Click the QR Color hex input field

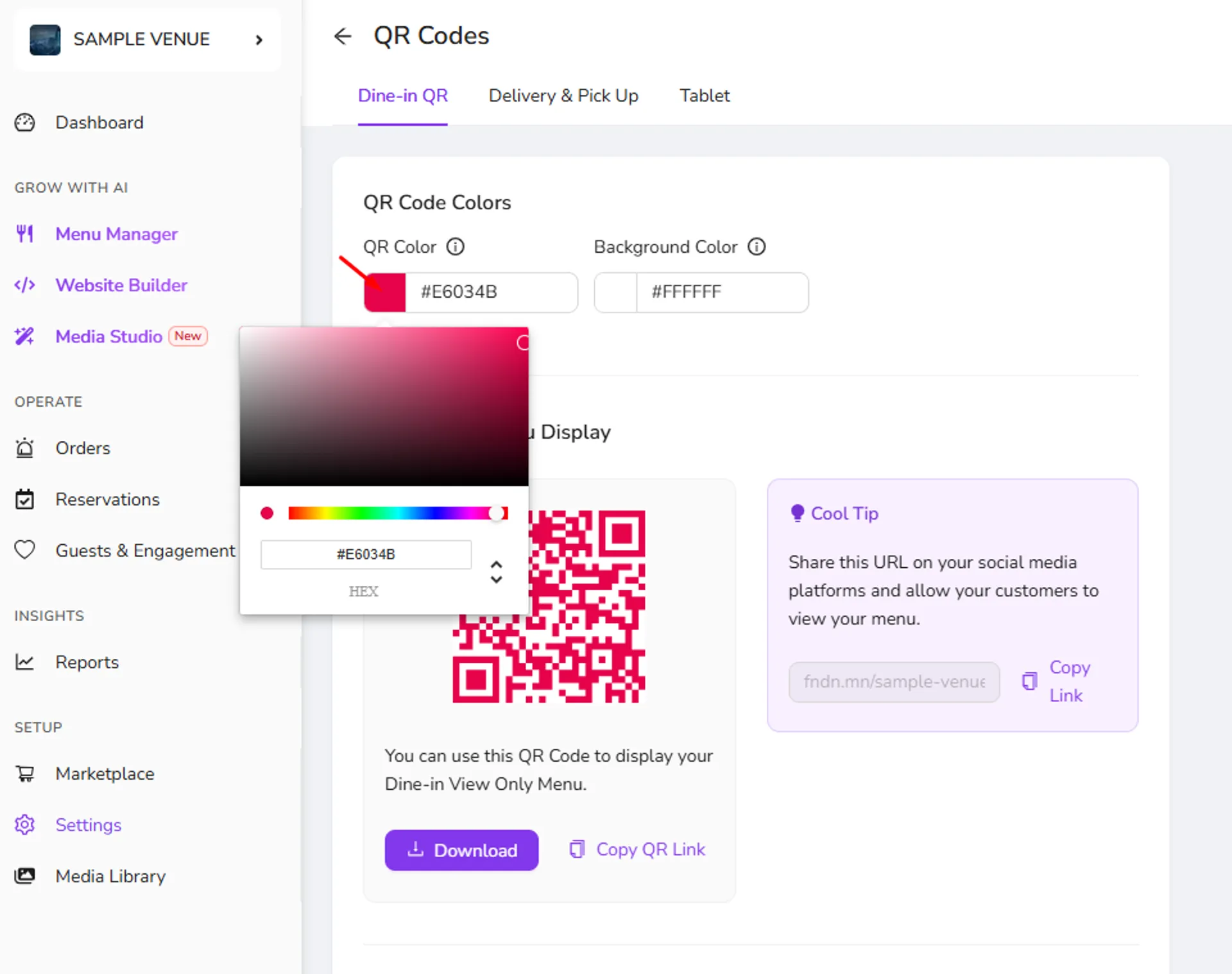[492, 293]
